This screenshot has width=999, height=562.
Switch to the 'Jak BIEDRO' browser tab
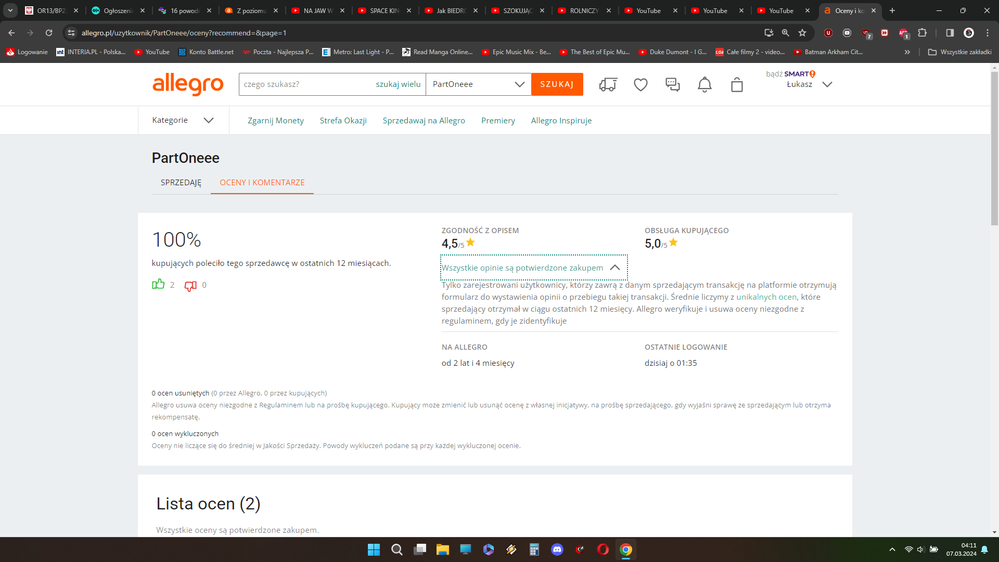click(450, 10)
